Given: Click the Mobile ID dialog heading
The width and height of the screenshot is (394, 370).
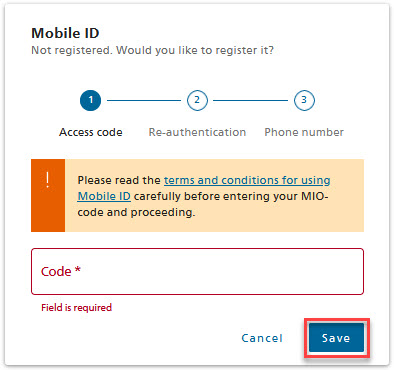Looking at the screenshot, I should point(65,33).
